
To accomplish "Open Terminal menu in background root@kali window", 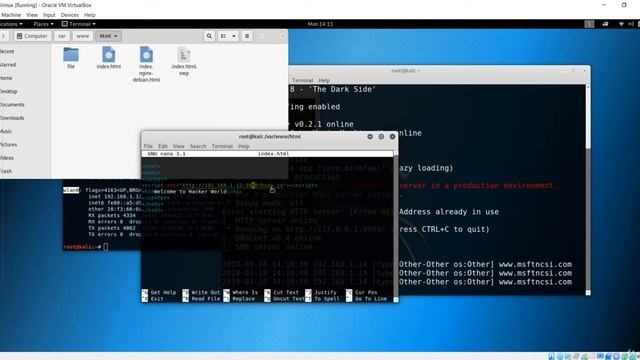I will click(302, 80).
